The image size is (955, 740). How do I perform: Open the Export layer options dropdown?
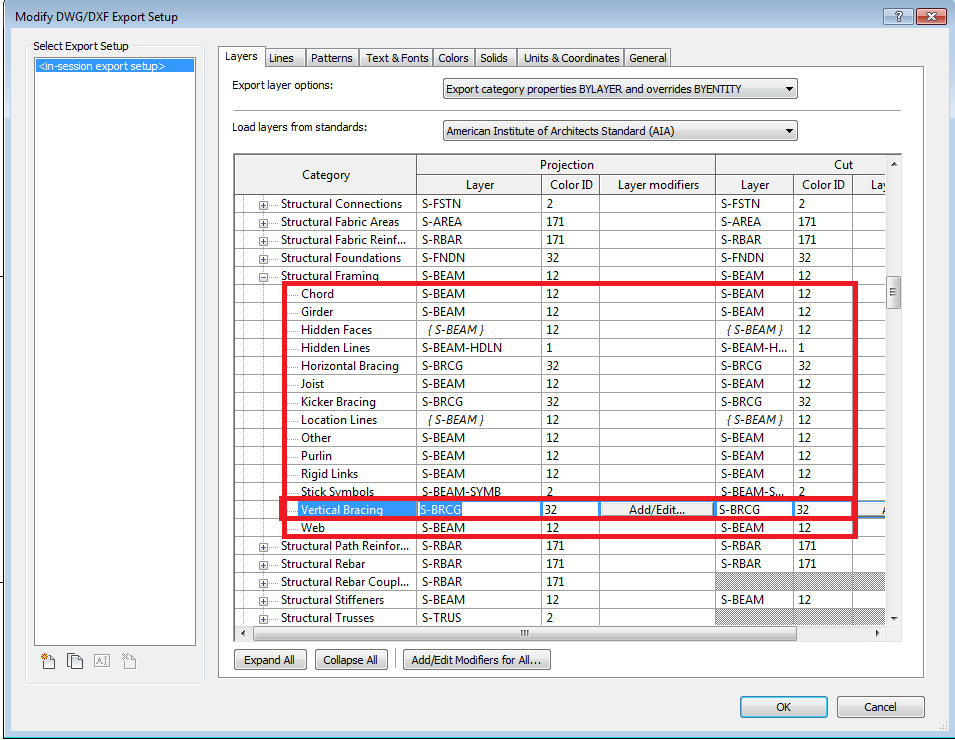620,89
